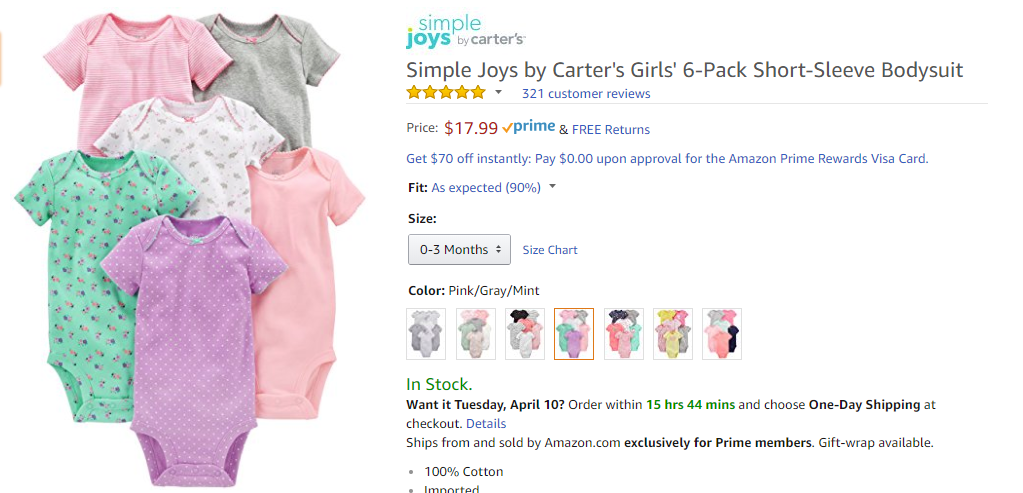Choose the swatch with yellow bodysuits
Viewport: 1023px width, 493px height.
[x=672, y=333]
